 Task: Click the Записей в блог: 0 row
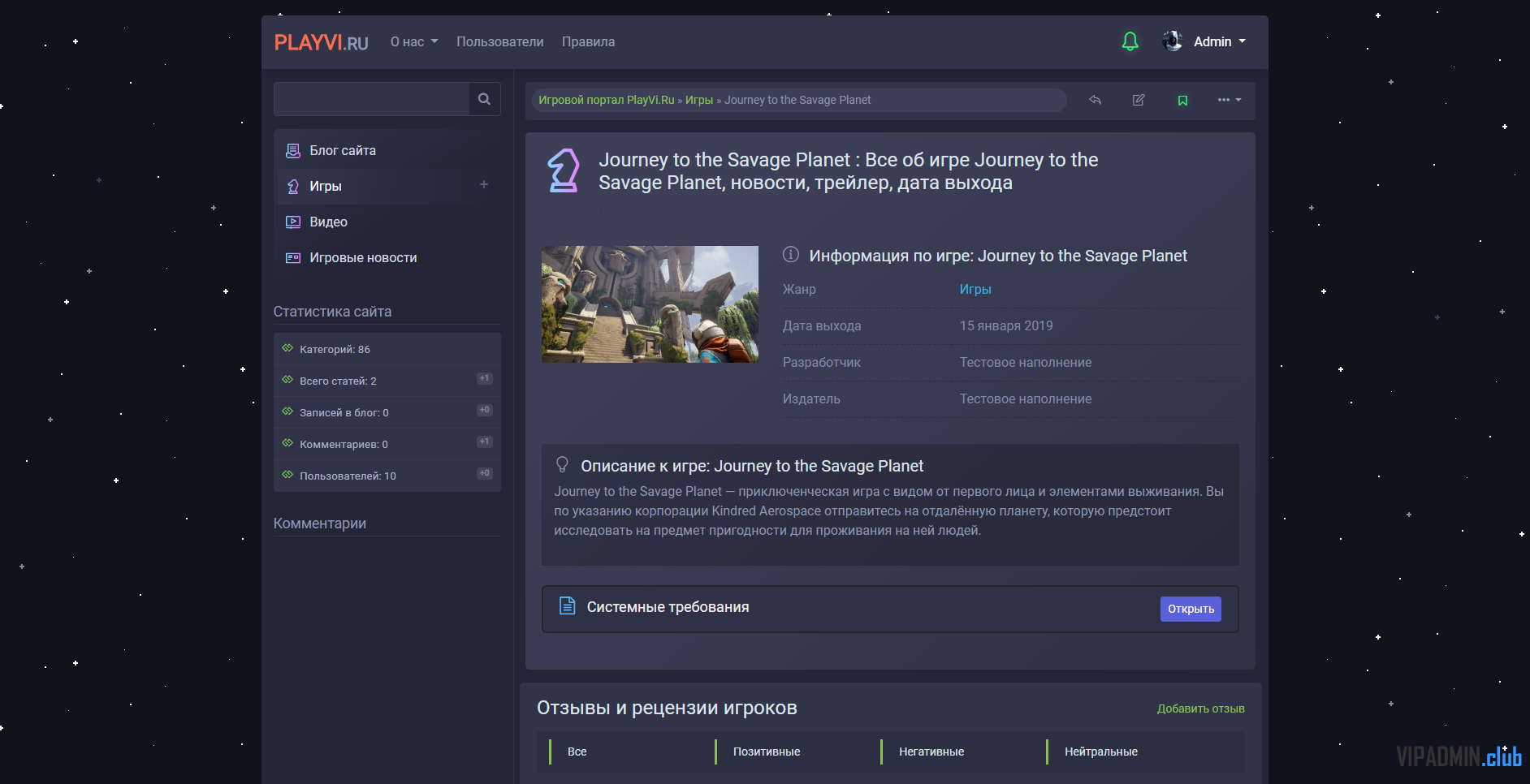pos(387,412)
